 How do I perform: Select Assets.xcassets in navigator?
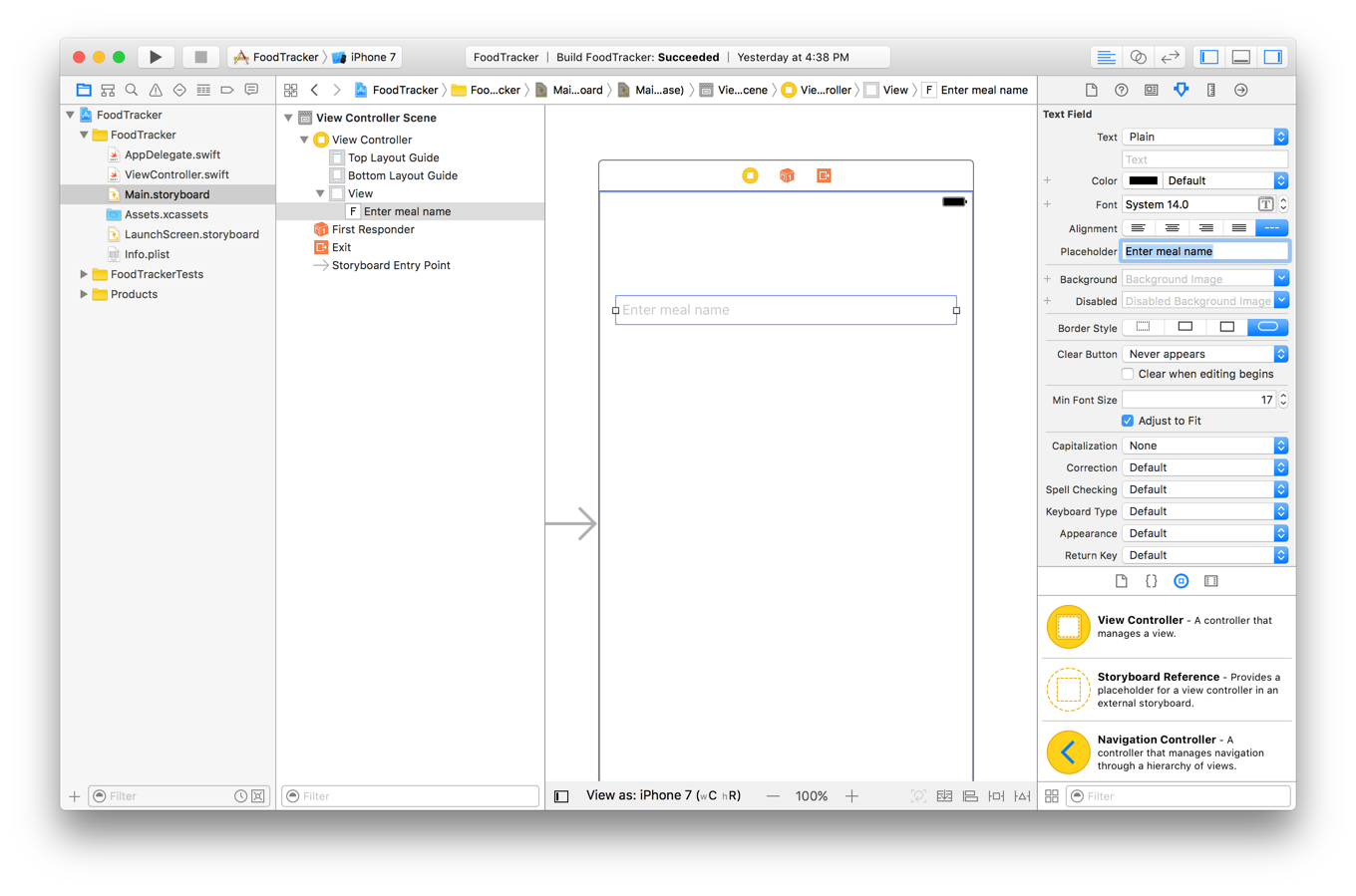[x=166, y=214]
